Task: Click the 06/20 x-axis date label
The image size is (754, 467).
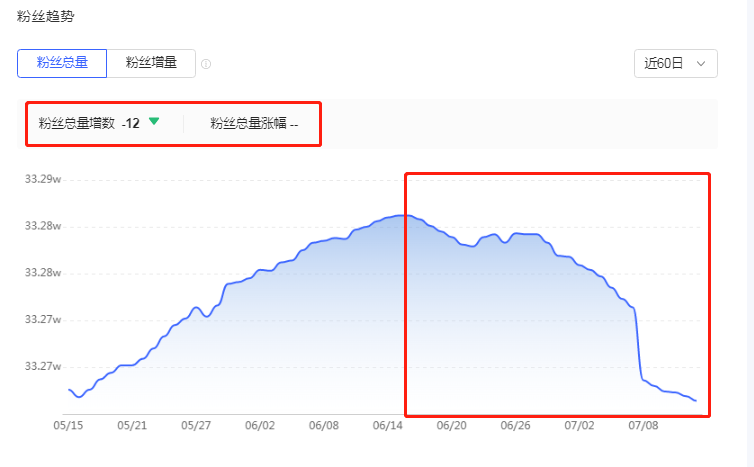Action: tap(452, 426)
